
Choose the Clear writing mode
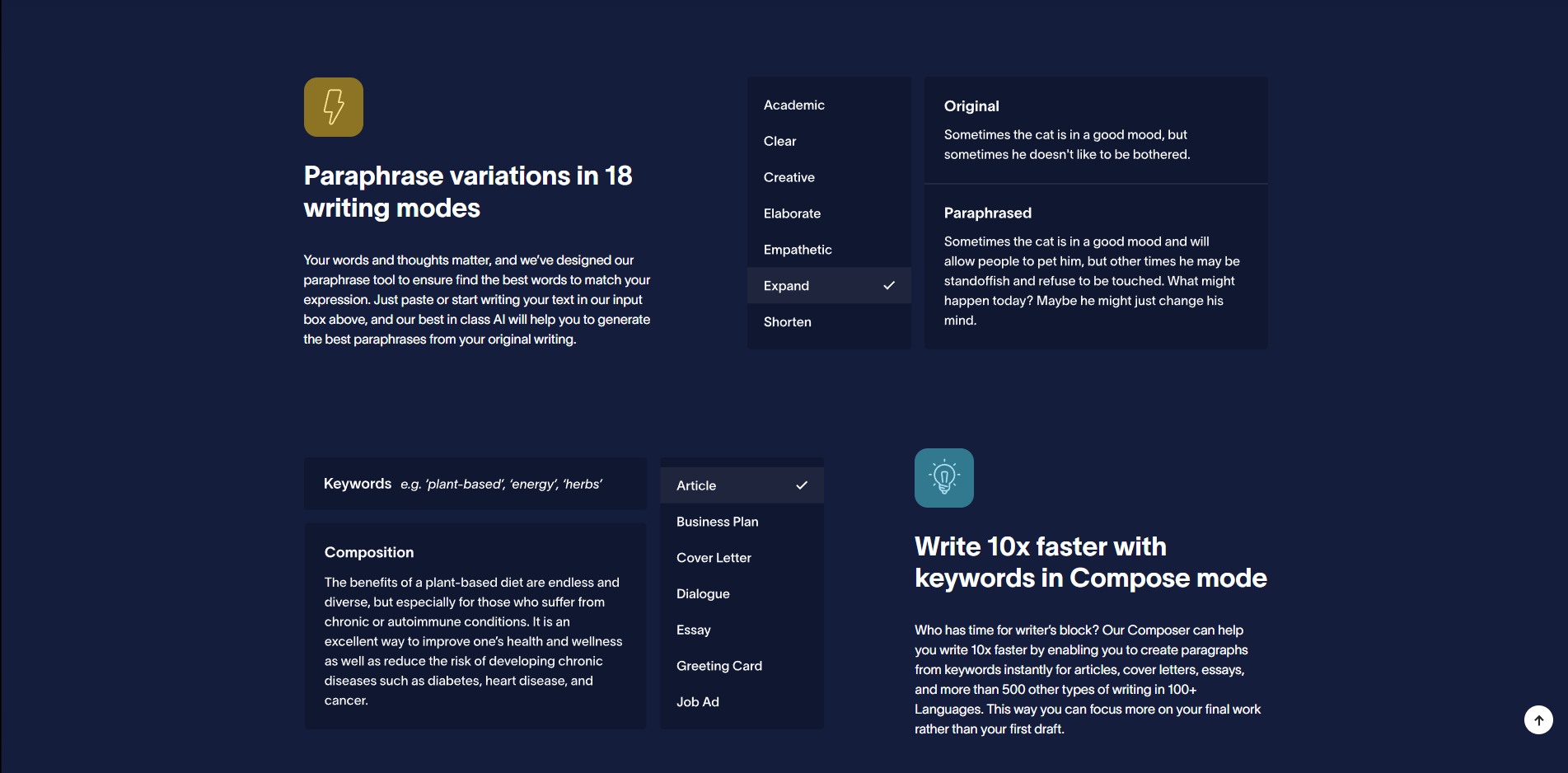coord(829,141)
